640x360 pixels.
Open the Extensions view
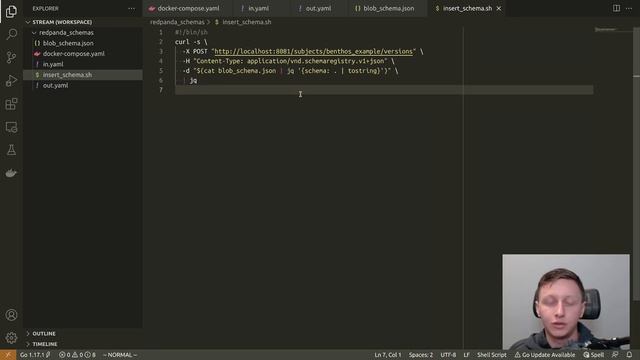click(11, 104)
